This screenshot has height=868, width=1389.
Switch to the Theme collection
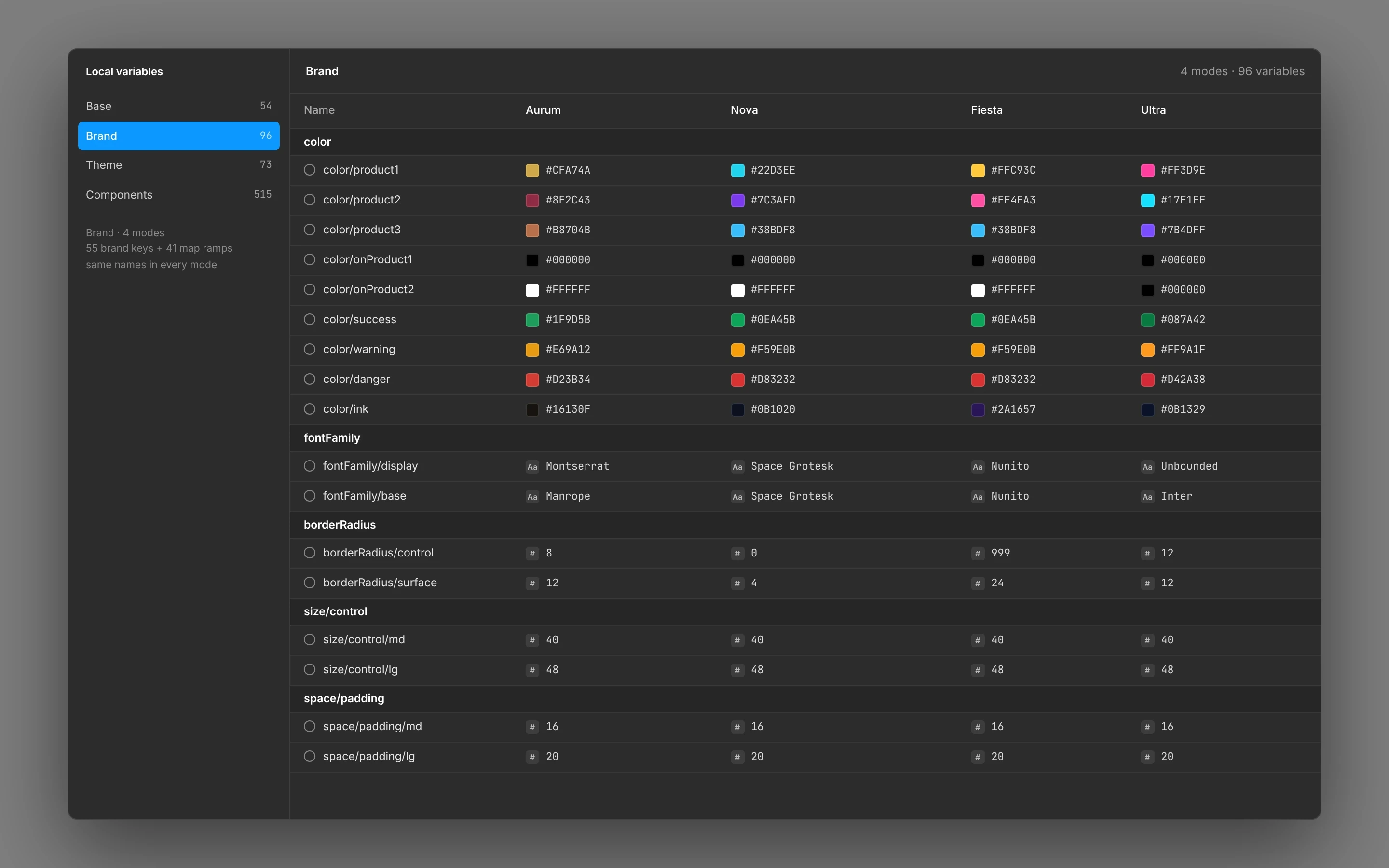coord(178,165)
